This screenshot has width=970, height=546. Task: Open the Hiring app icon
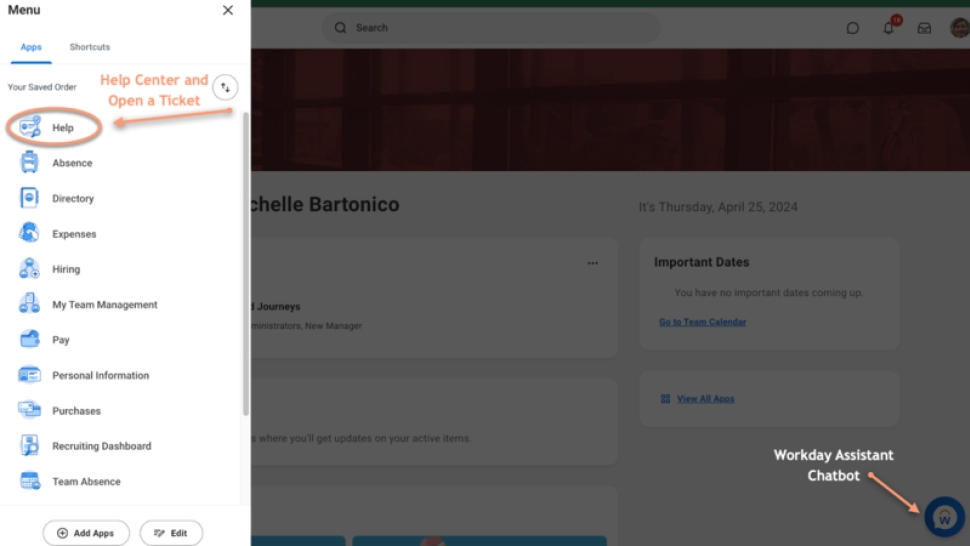(x=30, y=269)
